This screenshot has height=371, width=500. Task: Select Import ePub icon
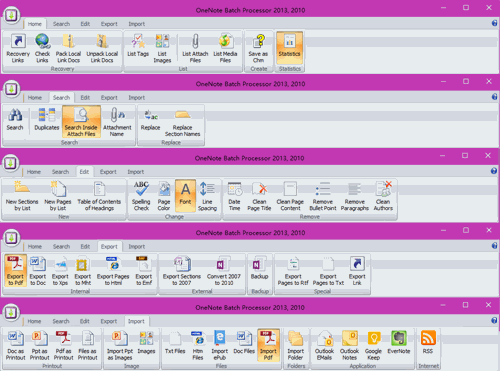click(220, 345)
